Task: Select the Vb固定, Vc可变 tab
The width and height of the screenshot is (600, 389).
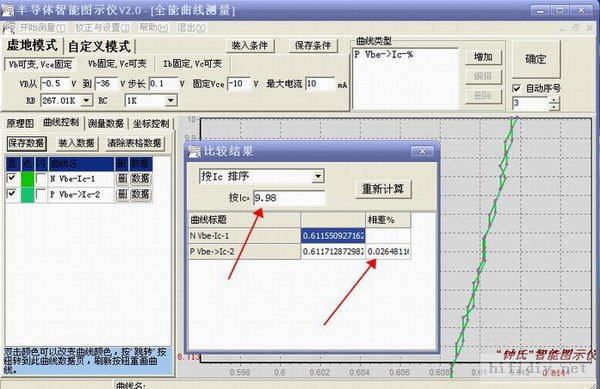Action: [x=117, y=64]
